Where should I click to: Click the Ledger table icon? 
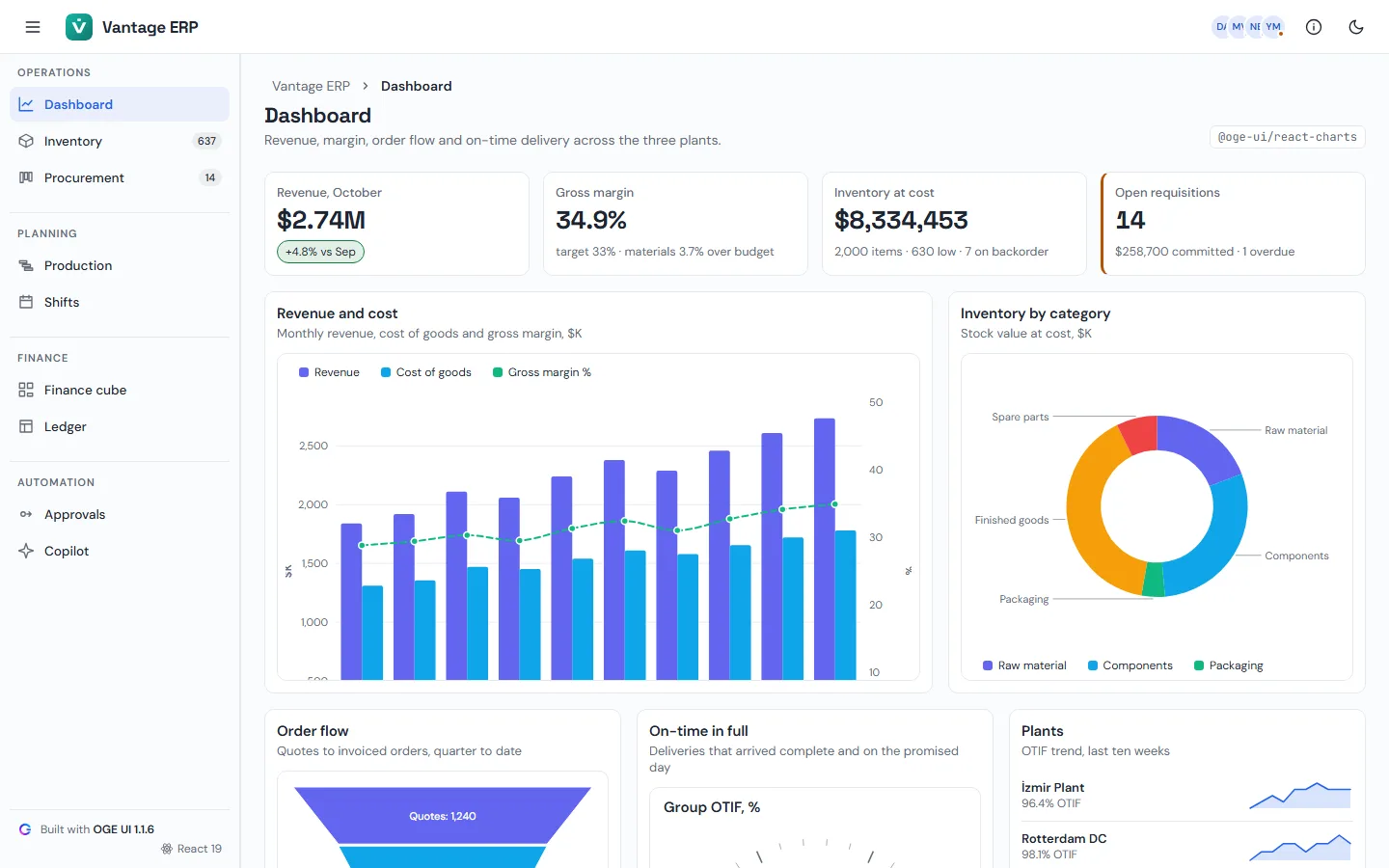(26, 426)
